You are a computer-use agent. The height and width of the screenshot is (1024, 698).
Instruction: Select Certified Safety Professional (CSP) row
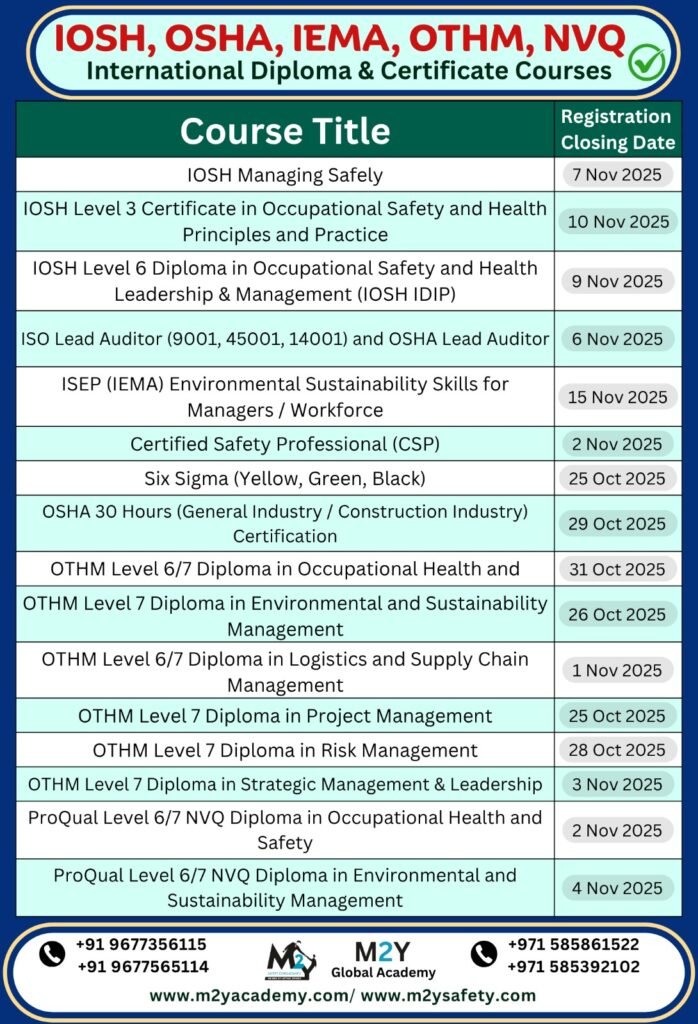click(285, 444)
